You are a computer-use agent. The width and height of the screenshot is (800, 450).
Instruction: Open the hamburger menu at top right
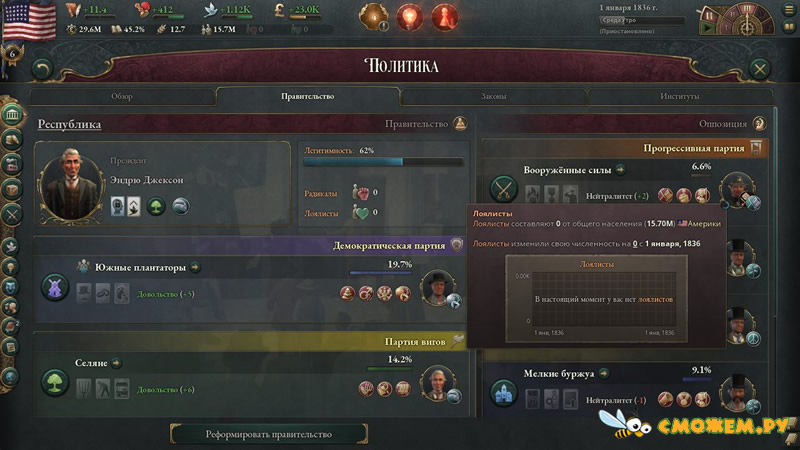pos(789,9)
